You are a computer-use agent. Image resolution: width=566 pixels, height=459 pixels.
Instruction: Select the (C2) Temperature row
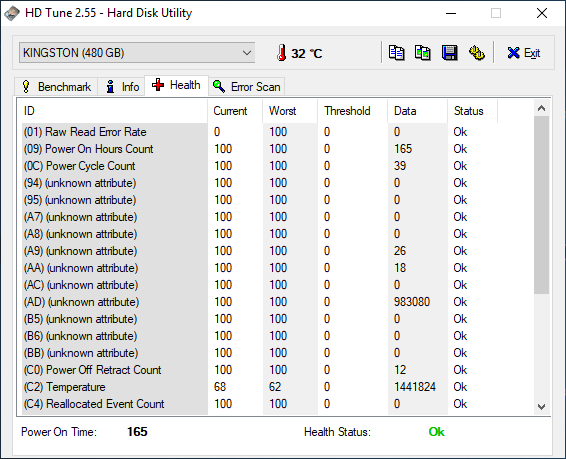(x=276, y=387)
